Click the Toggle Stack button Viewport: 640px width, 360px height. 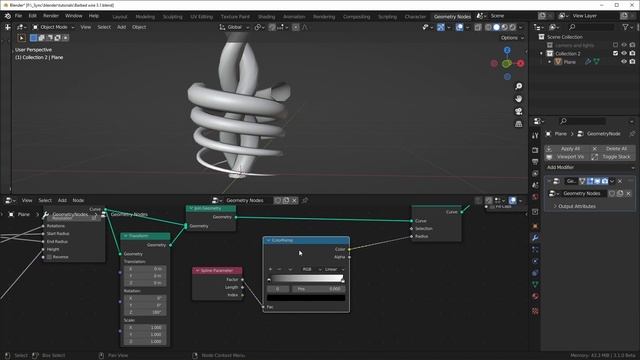point(613,157)
